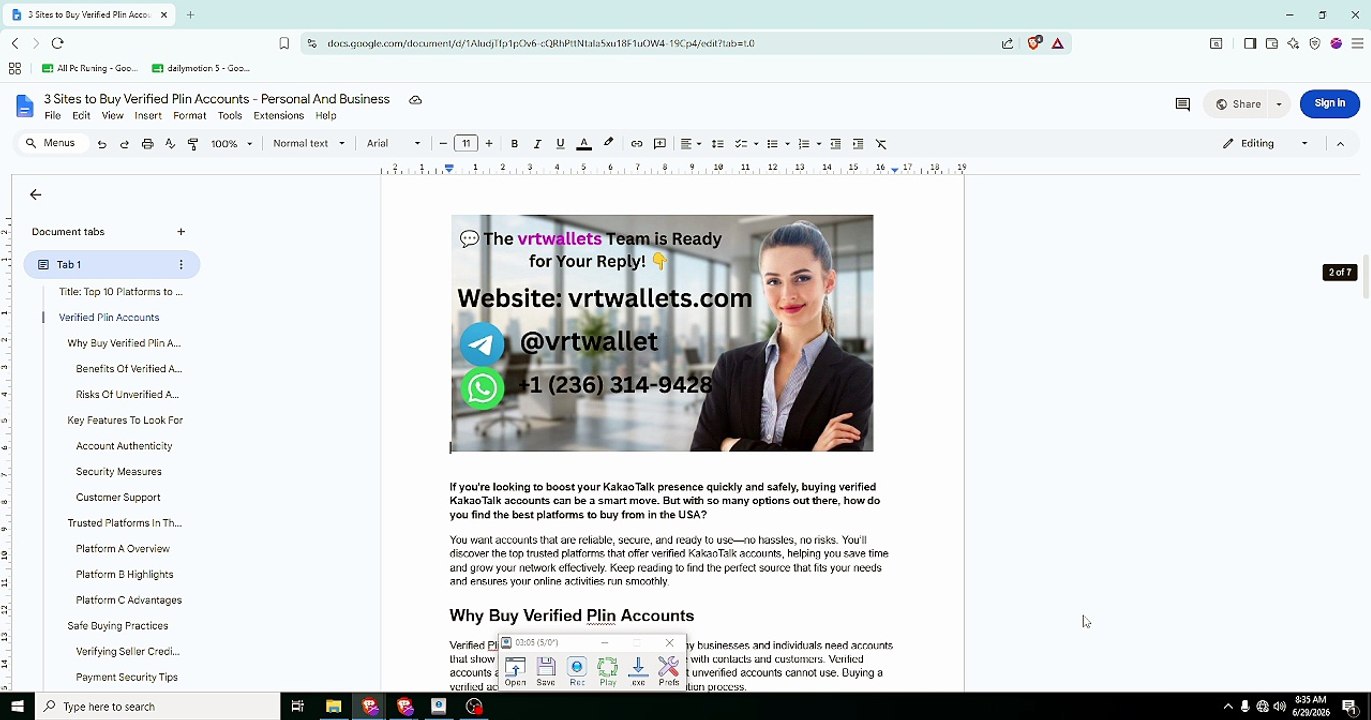Open the Brave Shields lion icon
The height and width of the screenshot is (720, 1371).
(1035, 43)
